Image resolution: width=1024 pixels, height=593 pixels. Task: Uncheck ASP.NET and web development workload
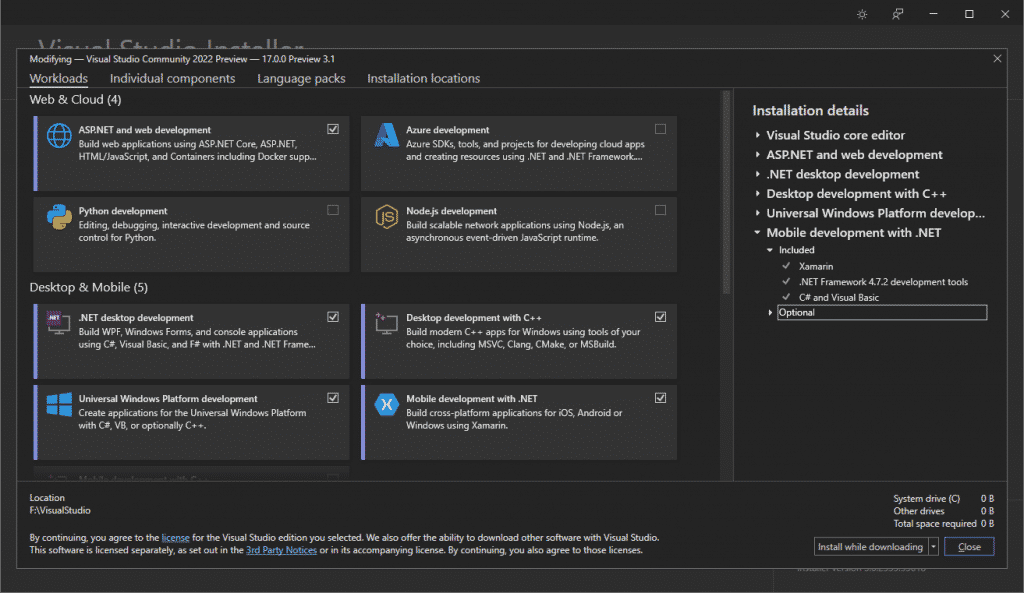333,129
